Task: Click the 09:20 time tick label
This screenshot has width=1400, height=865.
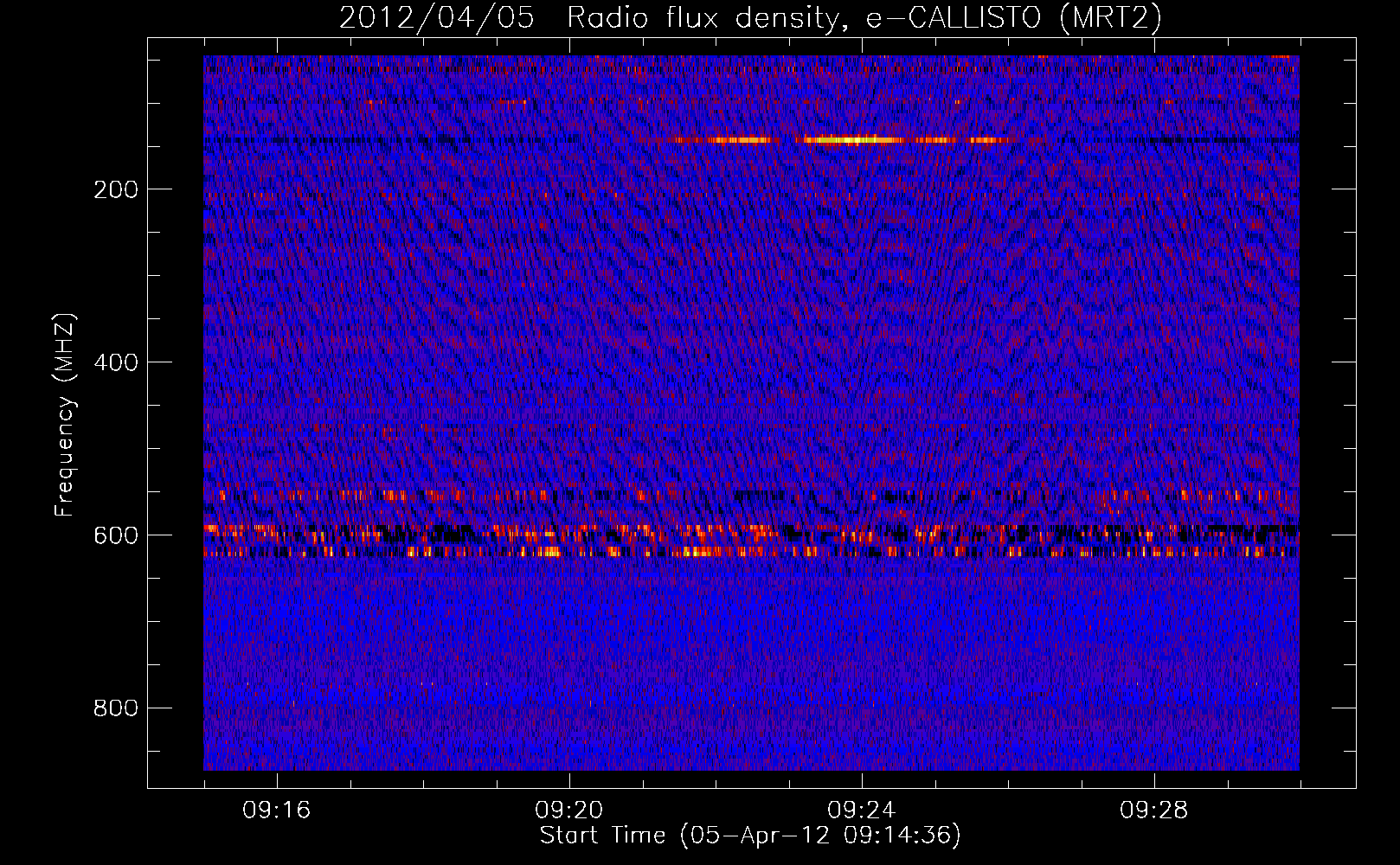Action: pos(569,811)
